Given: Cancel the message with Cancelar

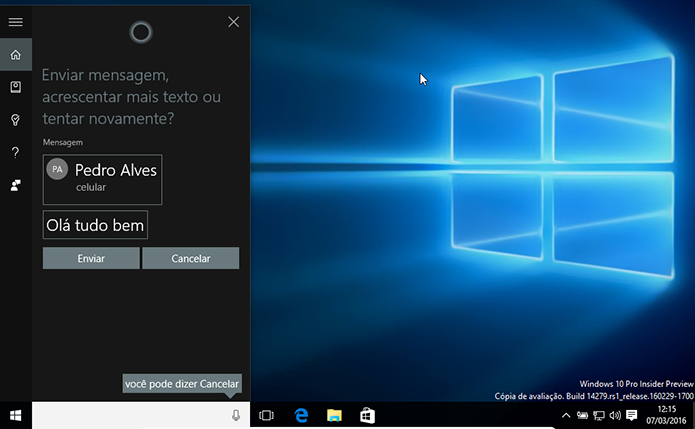Looking at the screenshot, I should [191, 258].
